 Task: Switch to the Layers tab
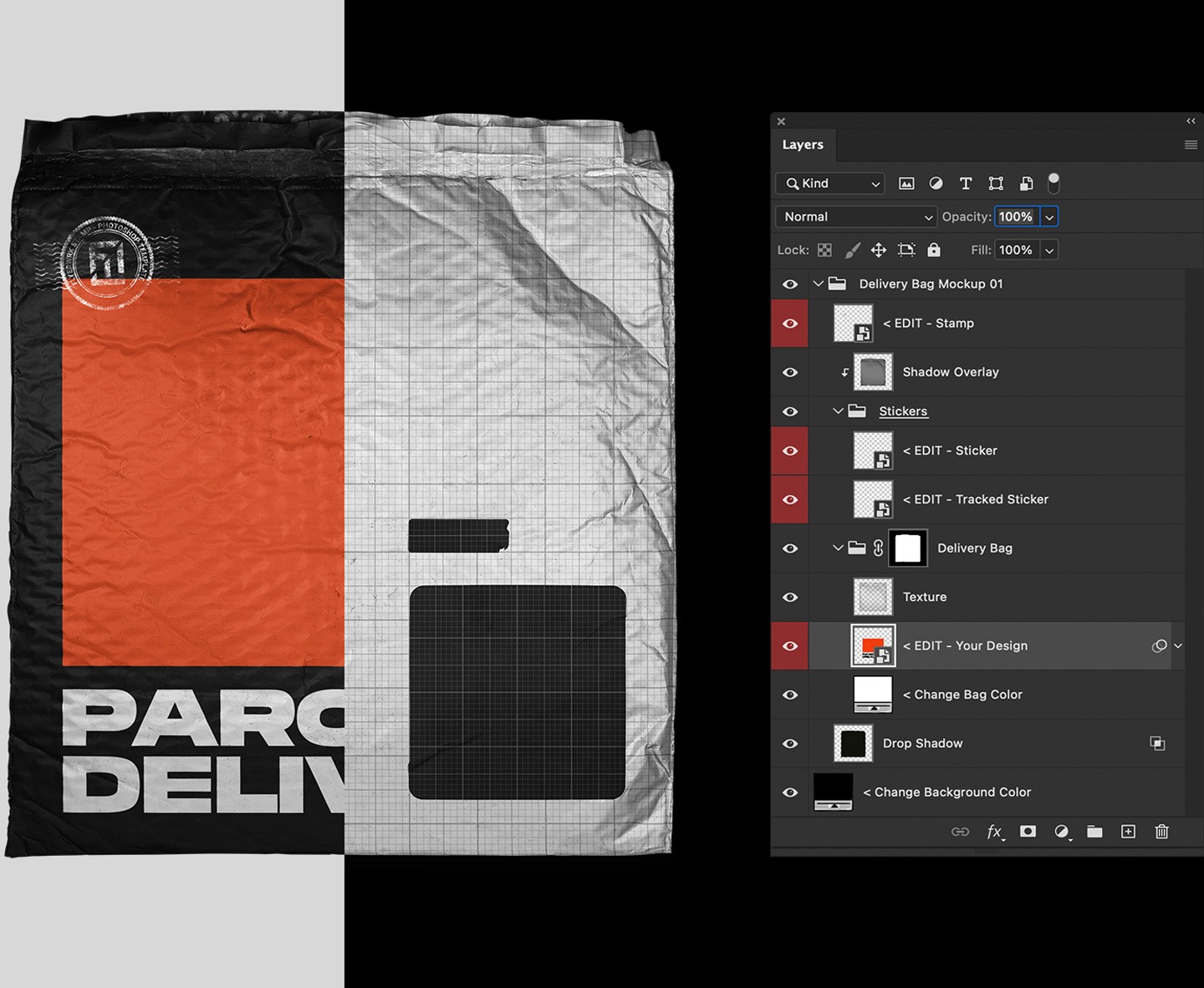803,144
